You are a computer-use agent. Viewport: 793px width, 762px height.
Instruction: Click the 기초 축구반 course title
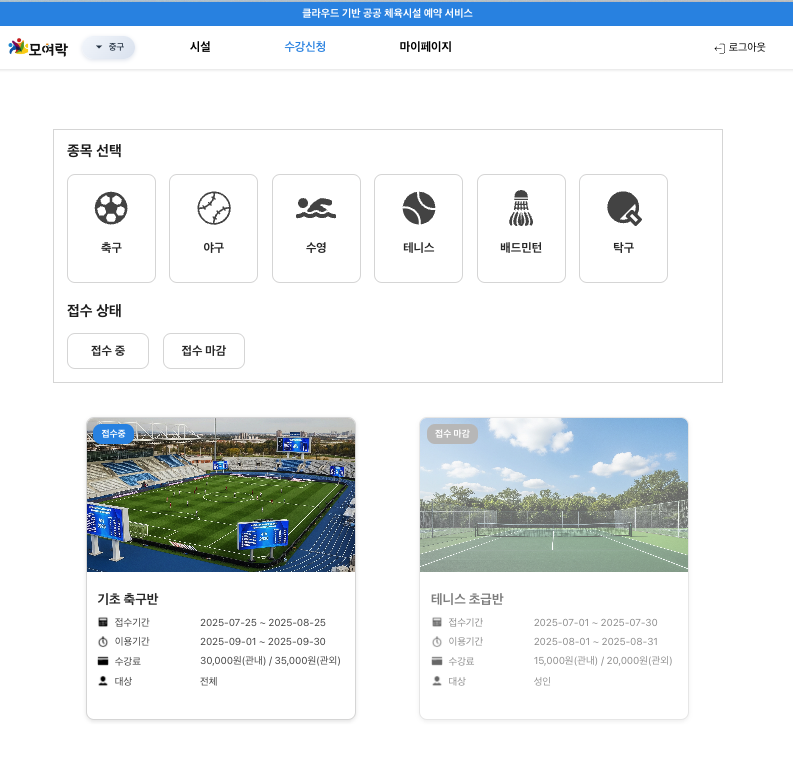[128, 599]
